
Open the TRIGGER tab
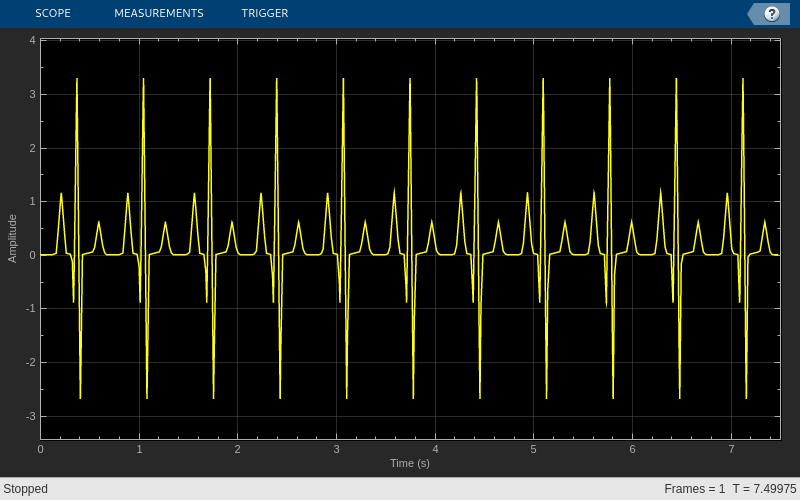click(x=265, y=13)
